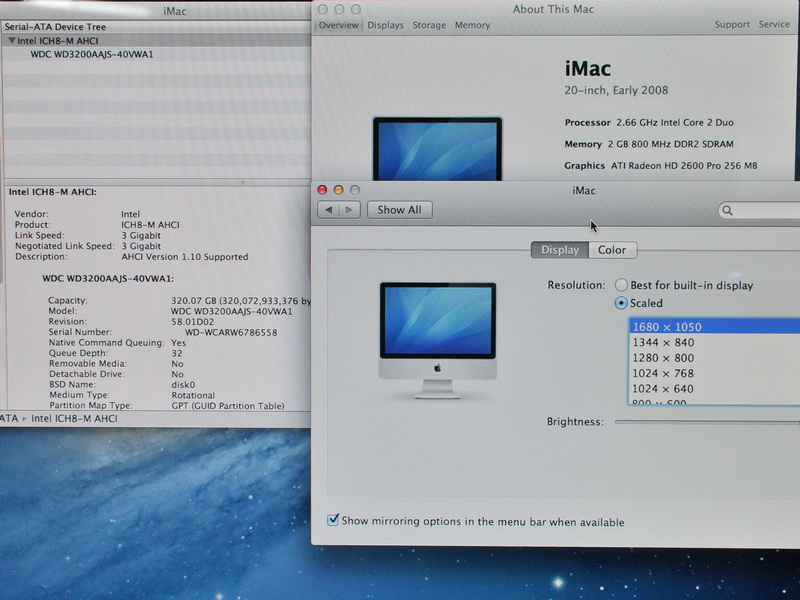The width and height of the screenshot is (800, 600).
Task: Open the Storage tab in About This Mac
Action: pos(429,25)
